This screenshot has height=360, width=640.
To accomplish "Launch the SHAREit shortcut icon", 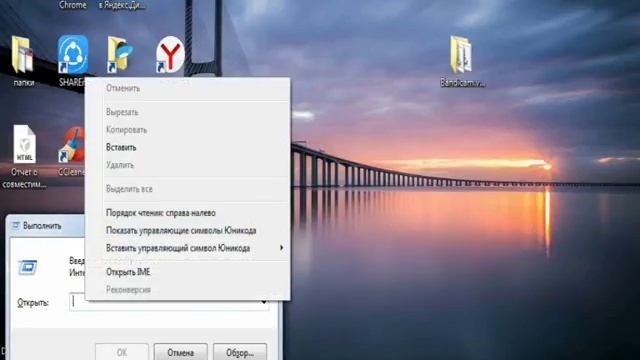I will coord(73,55).
